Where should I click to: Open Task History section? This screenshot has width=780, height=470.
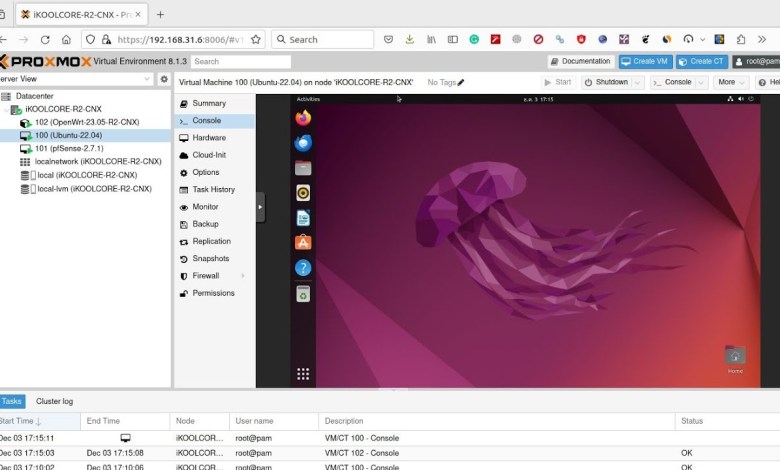pos(214,189)
